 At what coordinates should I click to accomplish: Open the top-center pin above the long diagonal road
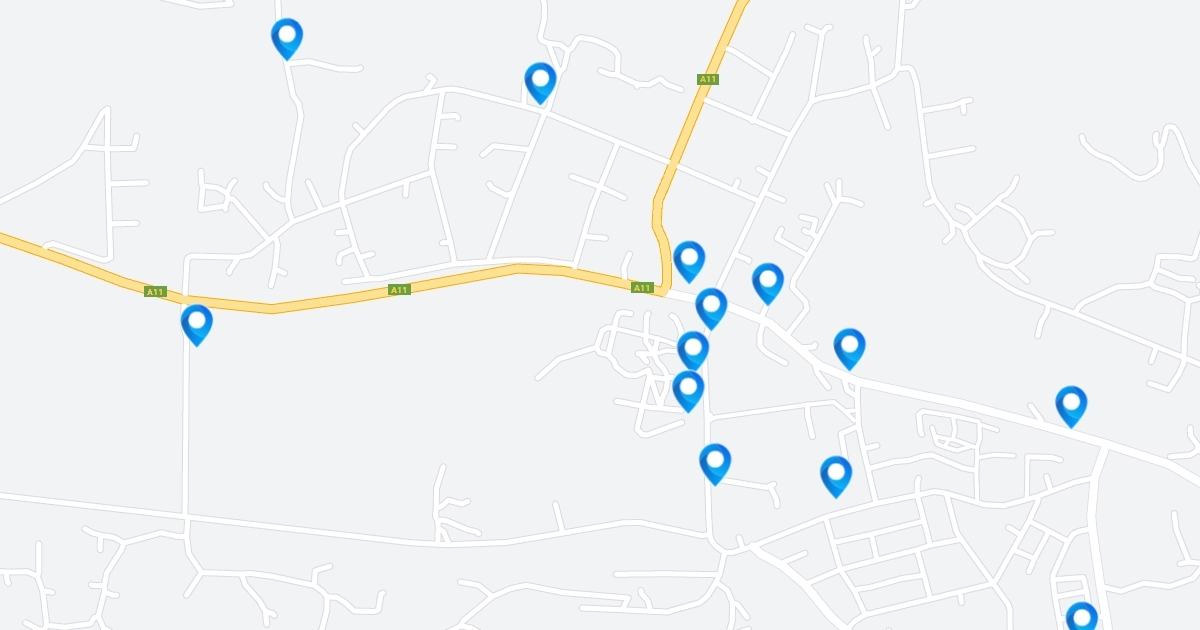pos(540,83)
